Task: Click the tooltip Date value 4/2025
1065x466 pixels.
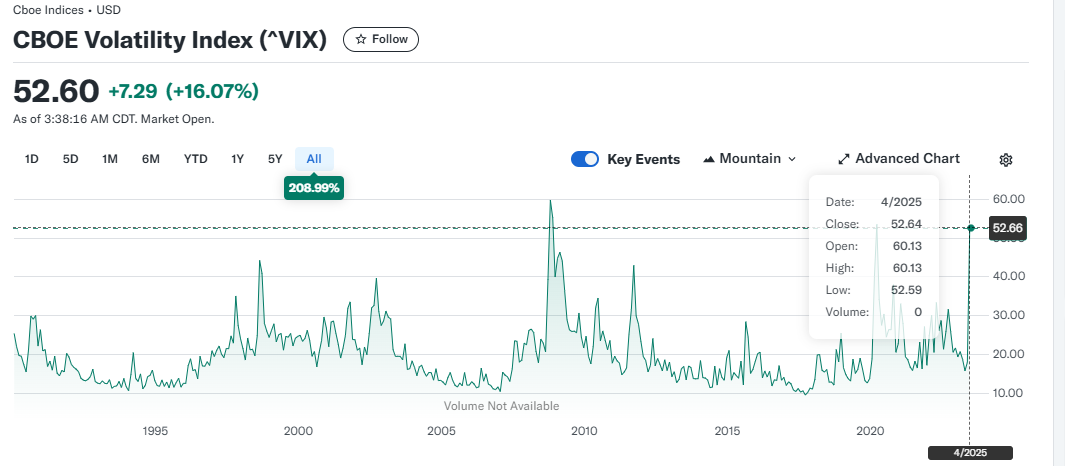Action: pyautogui.click(x=903, y=202)
